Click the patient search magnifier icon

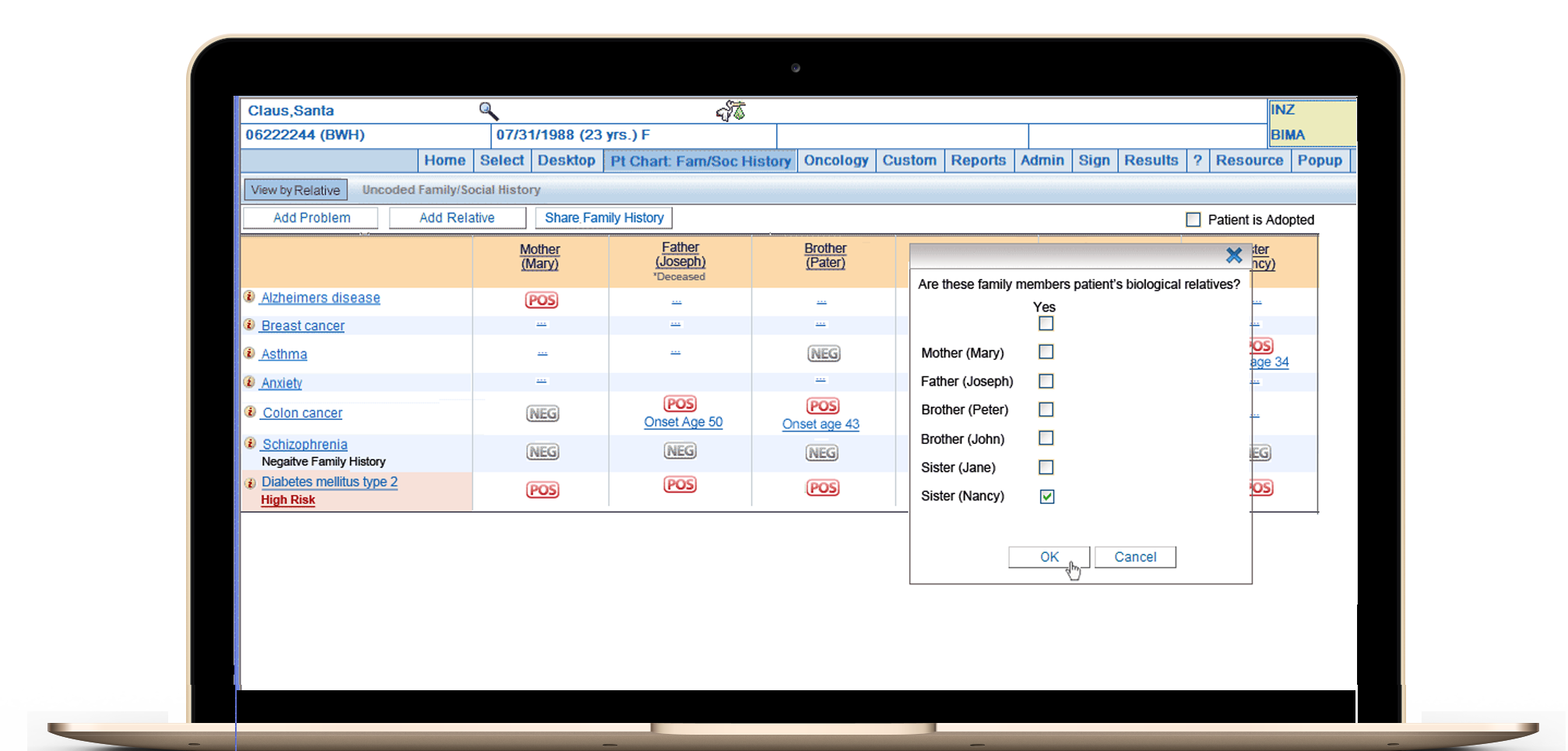(488, 111)
